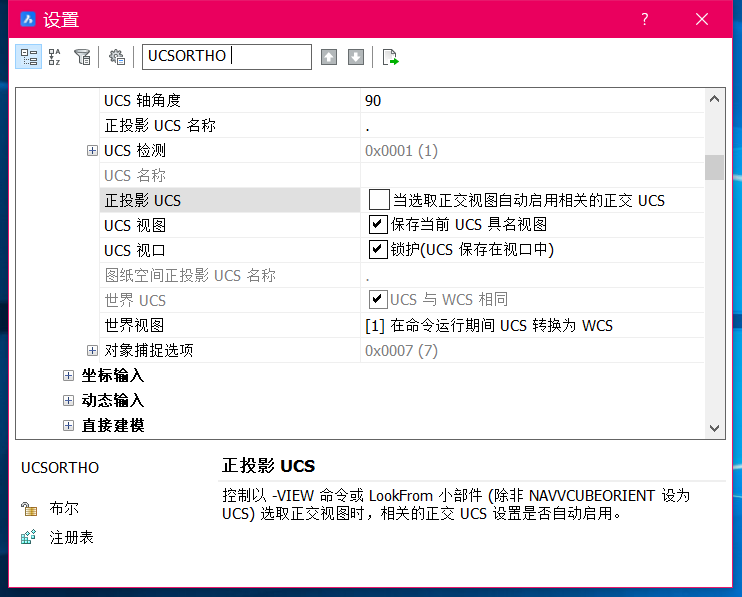This screenshot has height=597, width=742.
Task: Jump to next search result arrow
Action: [x=355, y=57]
